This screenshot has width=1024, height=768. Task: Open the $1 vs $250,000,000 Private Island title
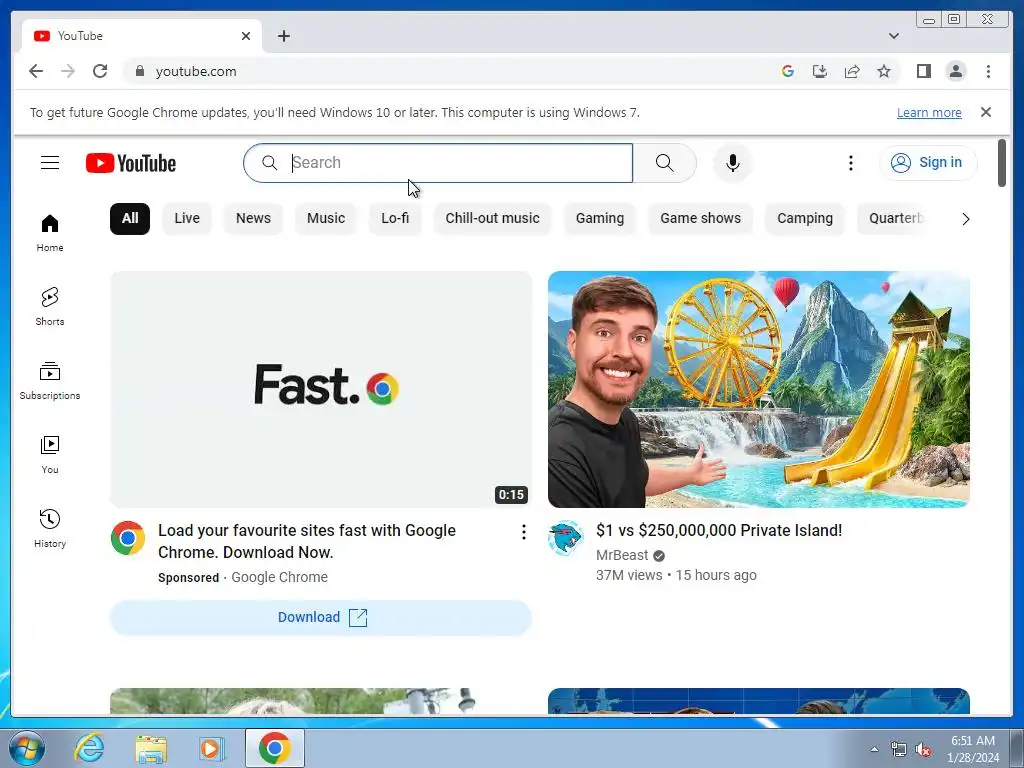pos(719,530)
